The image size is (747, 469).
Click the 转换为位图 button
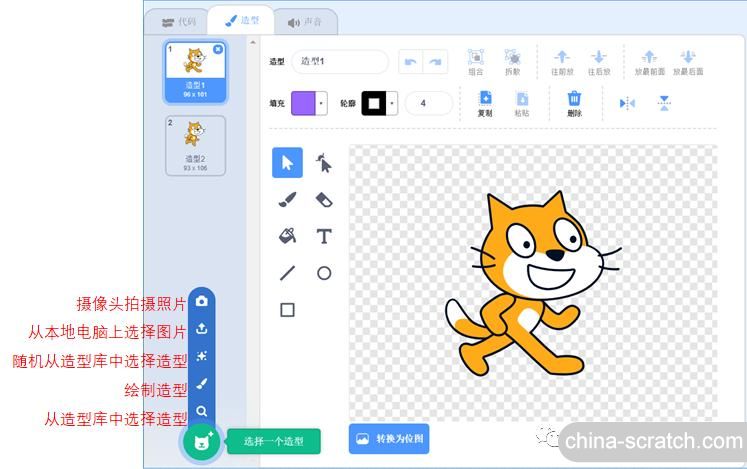tap(389, 439)
